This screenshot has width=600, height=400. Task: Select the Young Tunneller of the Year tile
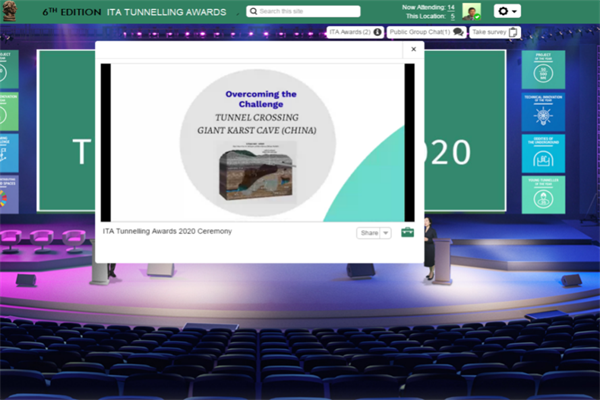[x=542, y=195]
